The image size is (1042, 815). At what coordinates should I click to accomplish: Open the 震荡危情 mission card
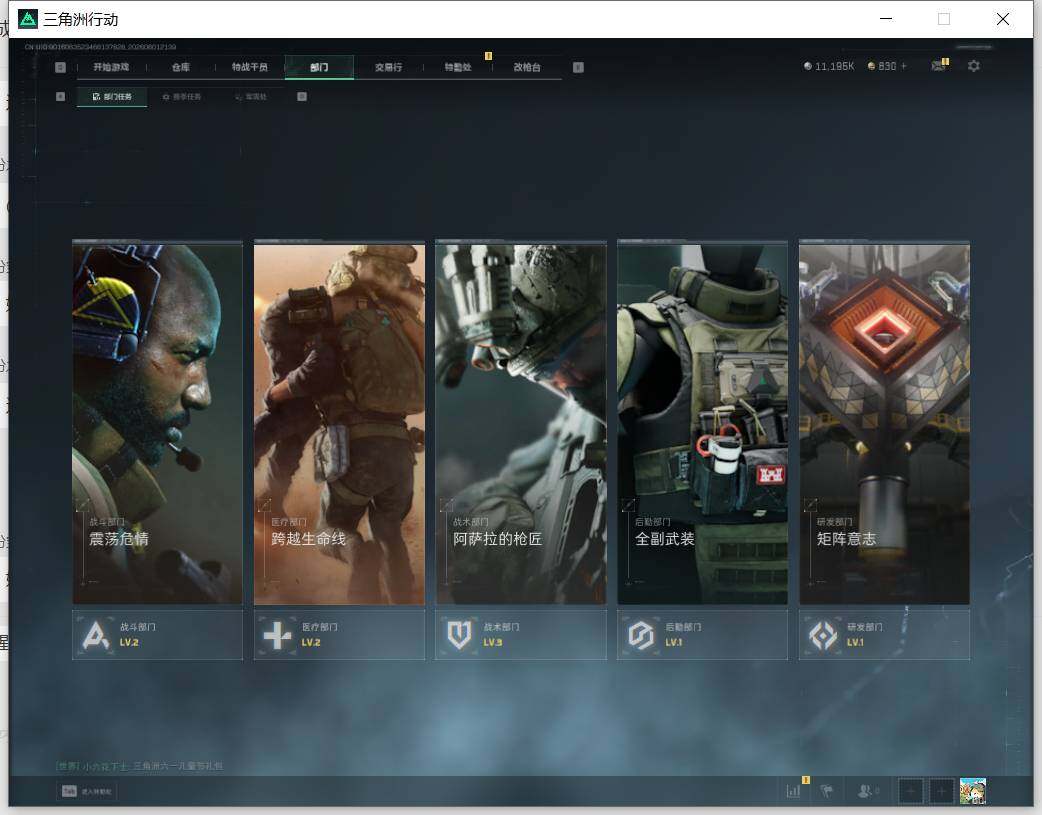tap(157, 424)
